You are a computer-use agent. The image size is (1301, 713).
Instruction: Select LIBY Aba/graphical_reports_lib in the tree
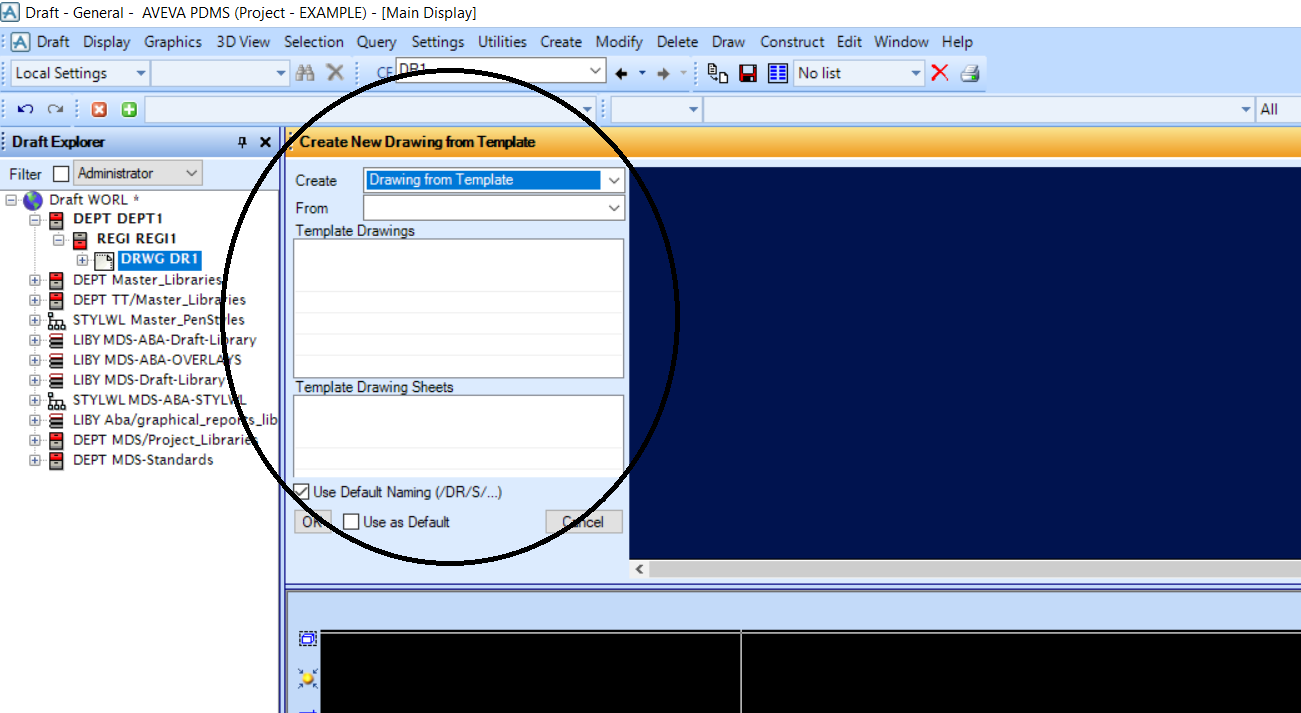(x=175, y=420)
